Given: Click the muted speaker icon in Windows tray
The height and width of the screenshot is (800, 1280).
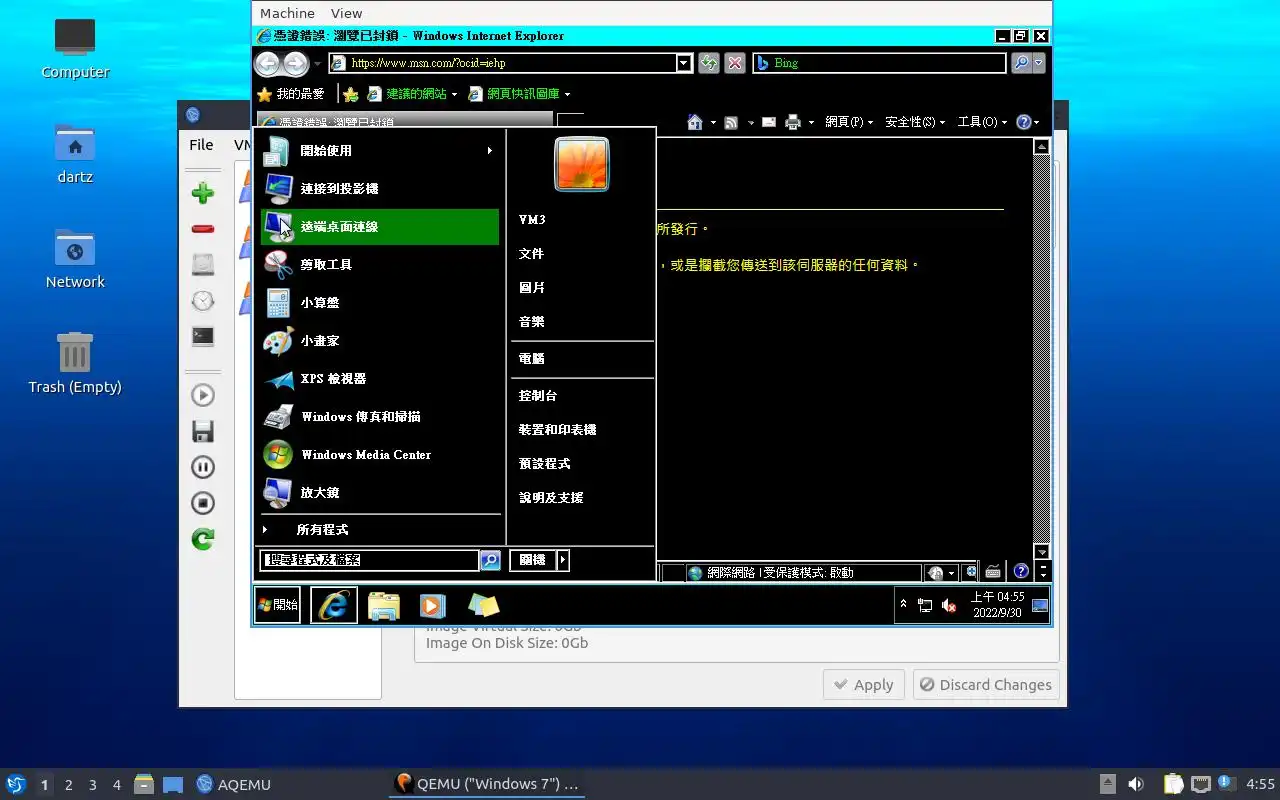Looking at the screenshot, I should [x=950, y=605].
